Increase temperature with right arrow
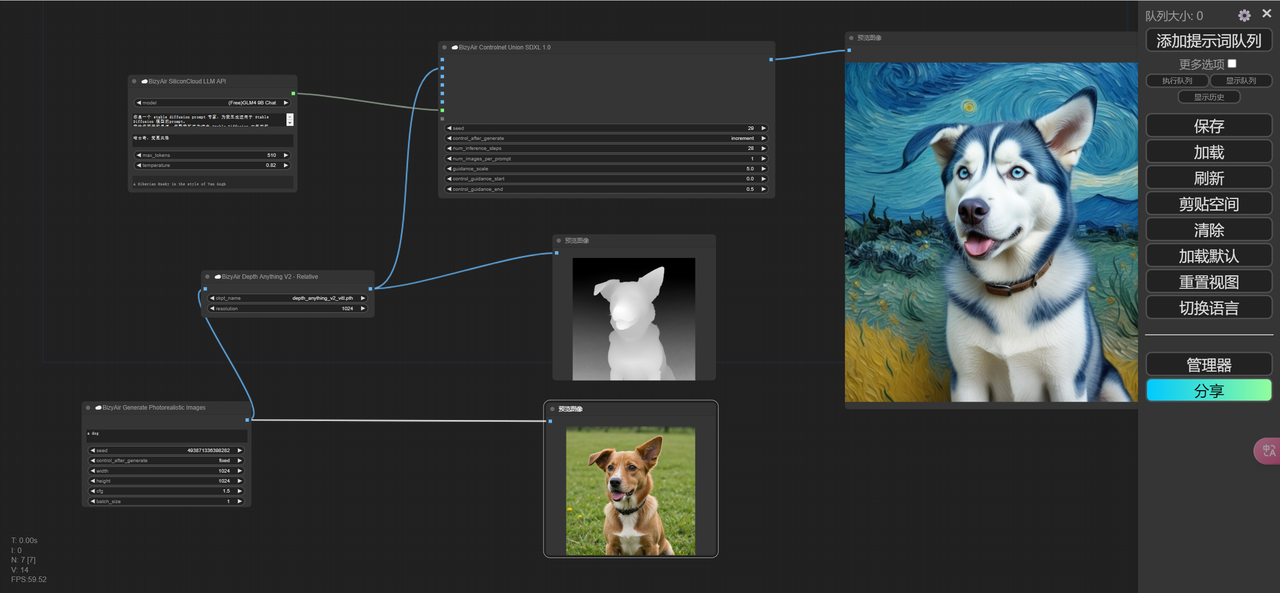The image size is (1280, 593). 287,165
